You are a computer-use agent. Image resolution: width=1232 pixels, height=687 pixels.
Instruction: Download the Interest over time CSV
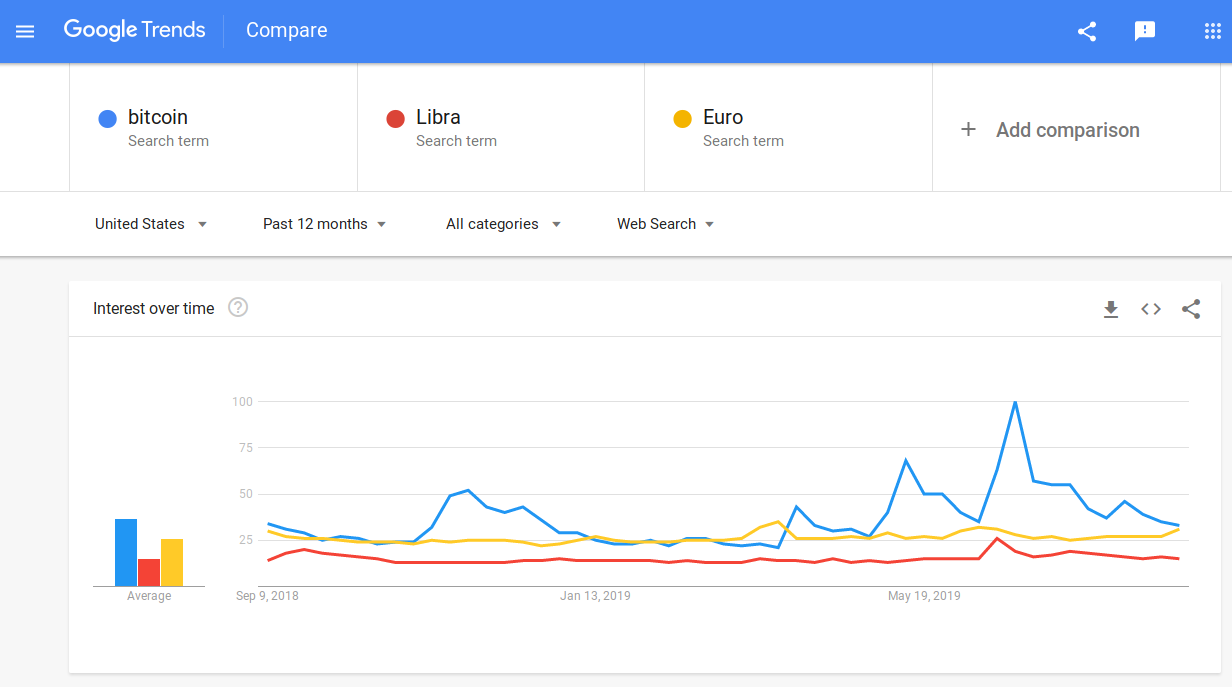[x=1110, y=309]
